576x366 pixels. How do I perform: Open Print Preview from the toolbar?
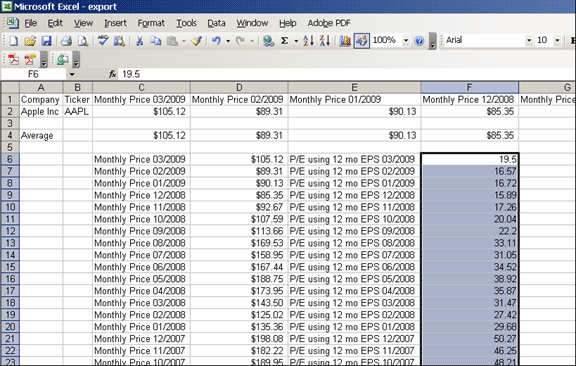pos(83,40)
